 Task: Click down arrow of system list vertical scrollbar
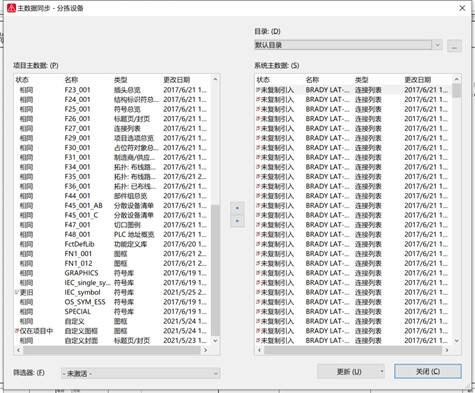(x=457, y=341)
